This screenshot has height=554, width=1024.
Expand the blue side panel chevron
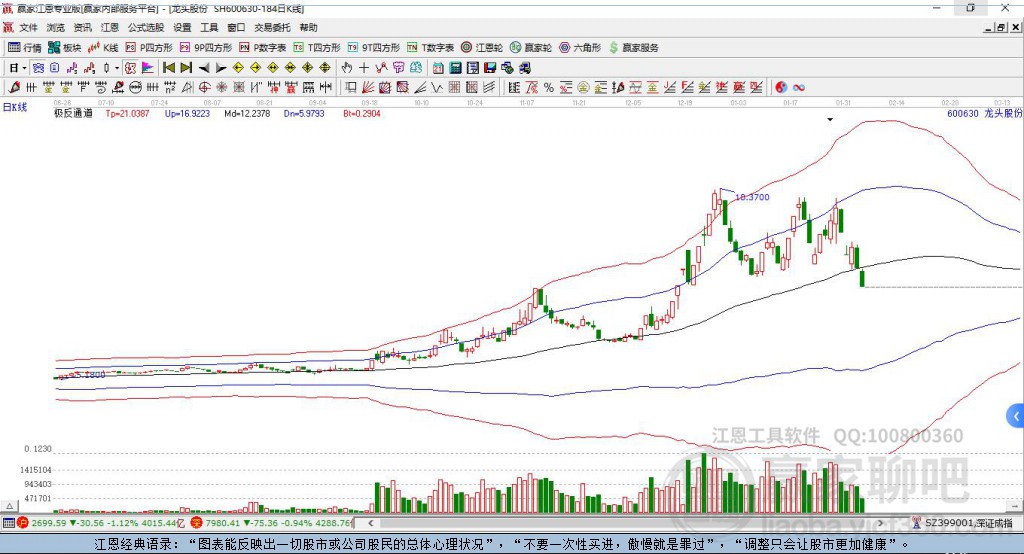[x=1016, y=416]
